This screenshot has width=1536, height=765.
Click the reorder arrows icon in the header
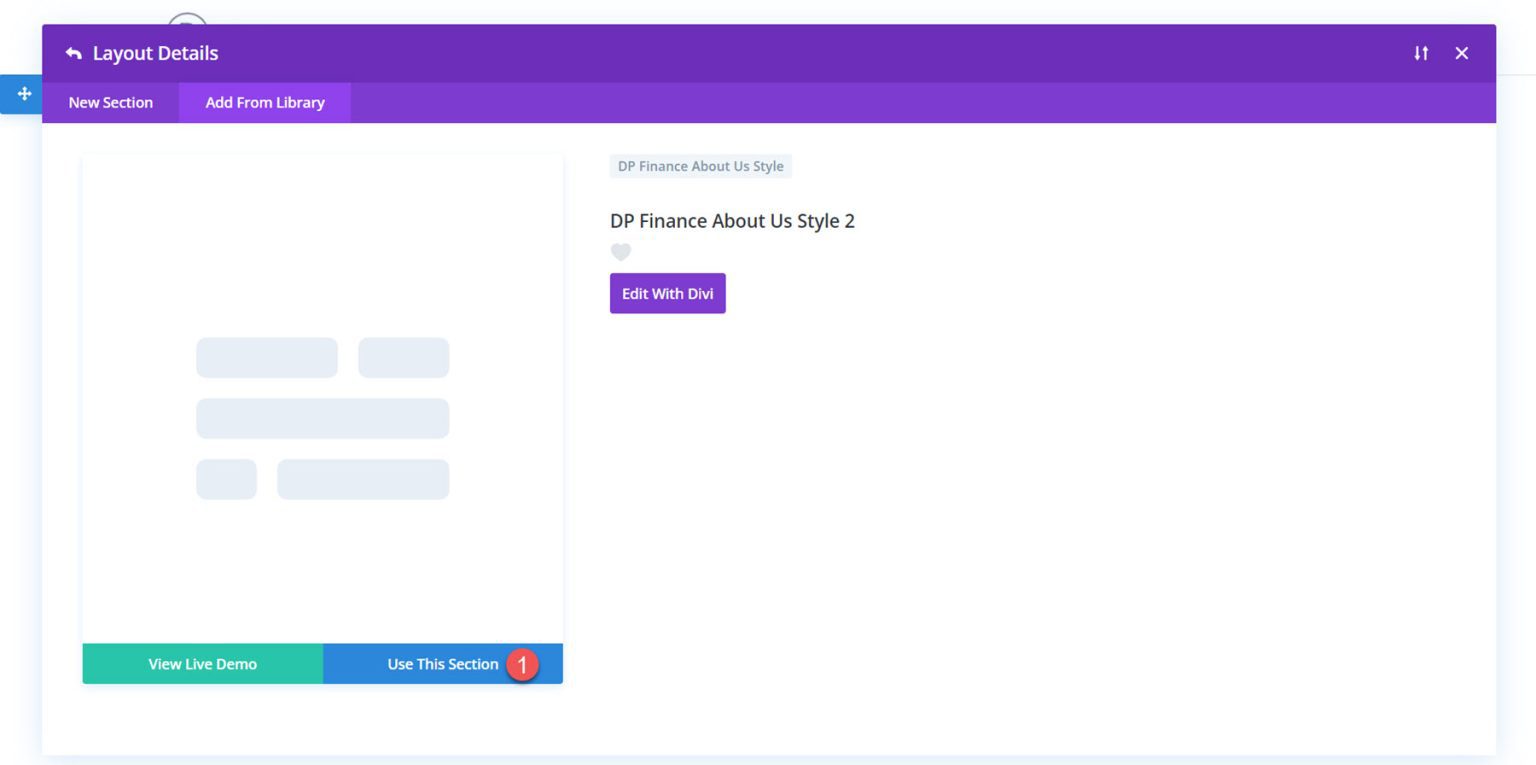tap(1421, 53)
